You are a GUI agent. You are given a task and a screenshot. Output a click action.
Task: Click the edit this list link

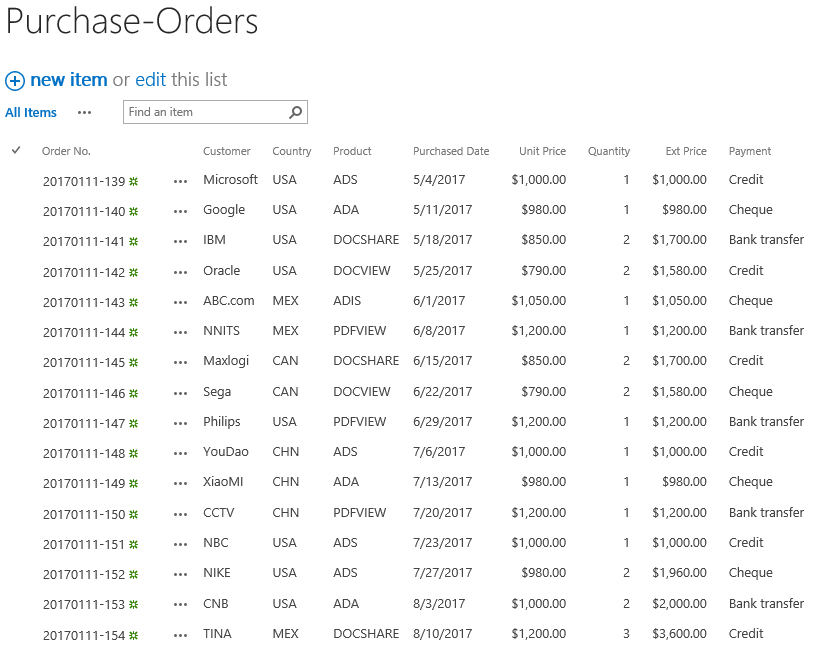151,80
